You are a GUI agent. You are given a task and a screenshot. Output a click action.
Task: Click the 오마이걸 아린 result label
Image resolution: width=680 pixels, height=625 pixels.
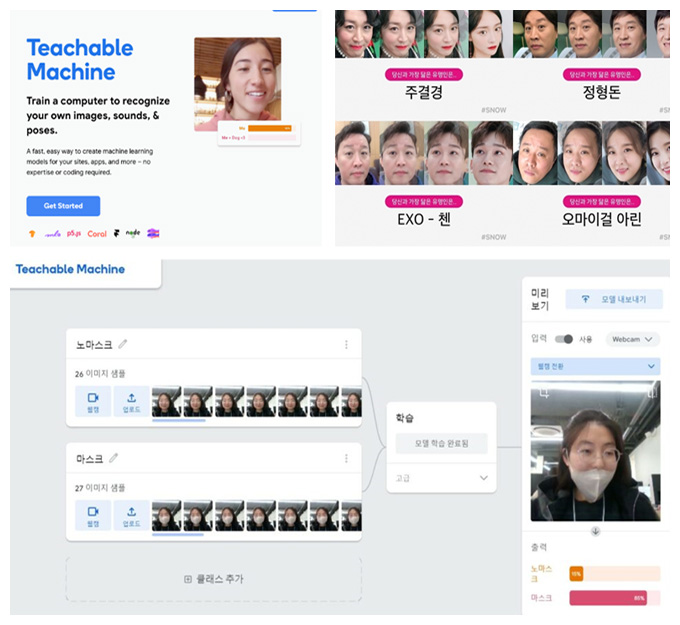(602, 219)
